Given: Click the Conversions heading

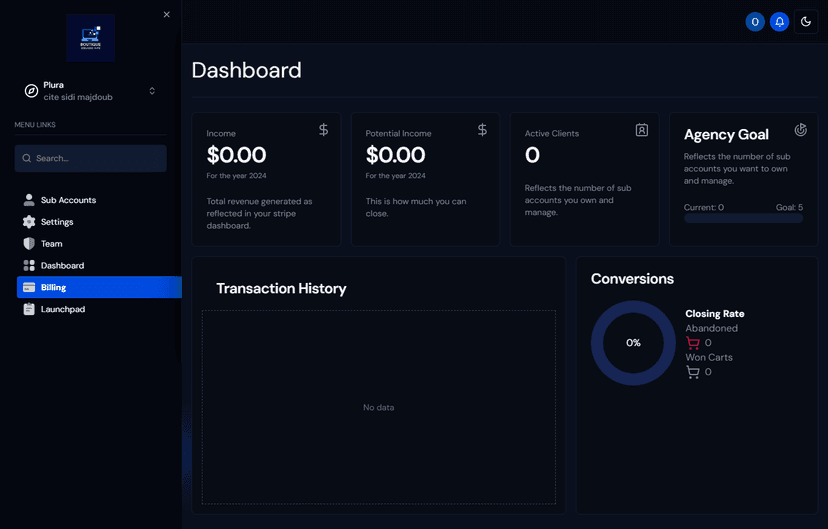Looking at the screenshot, I should pos(632,279).
